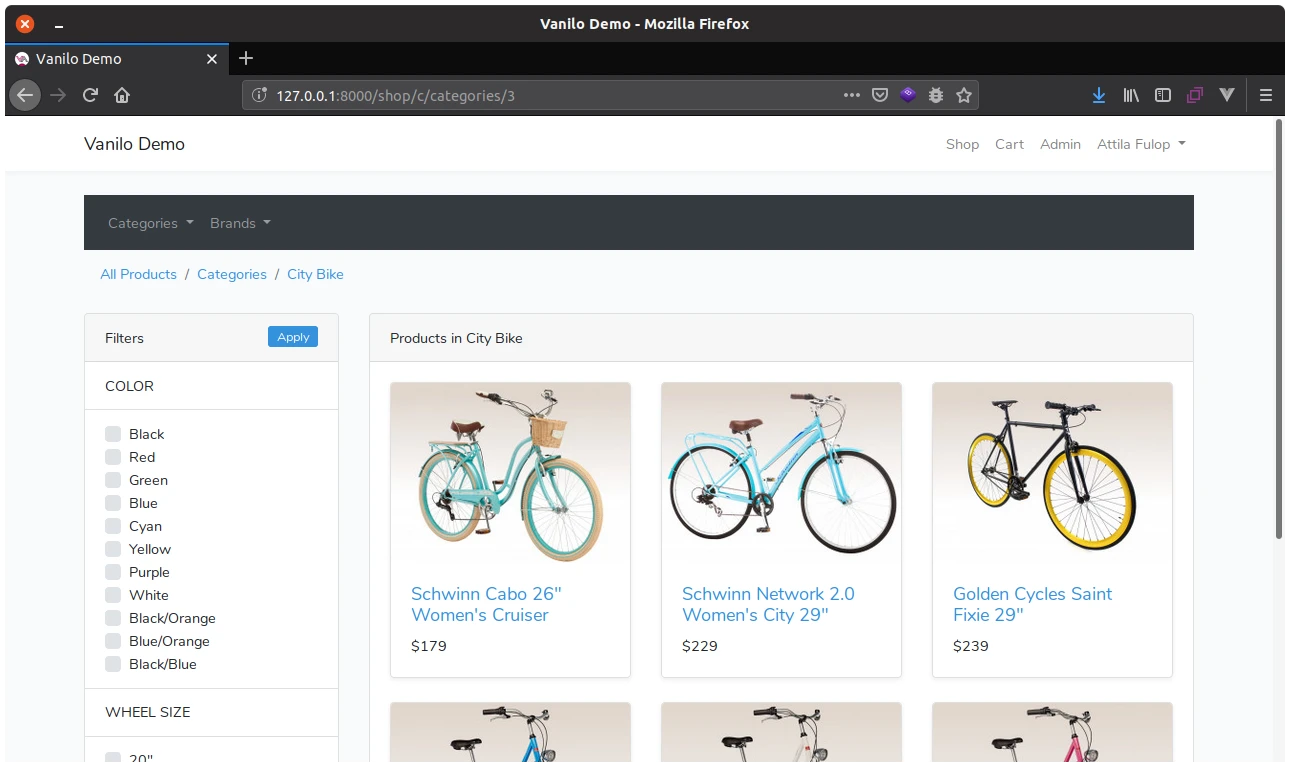Click the bug extension icon in address bar
Screen dimensions: 1294x771
(936, 95)
